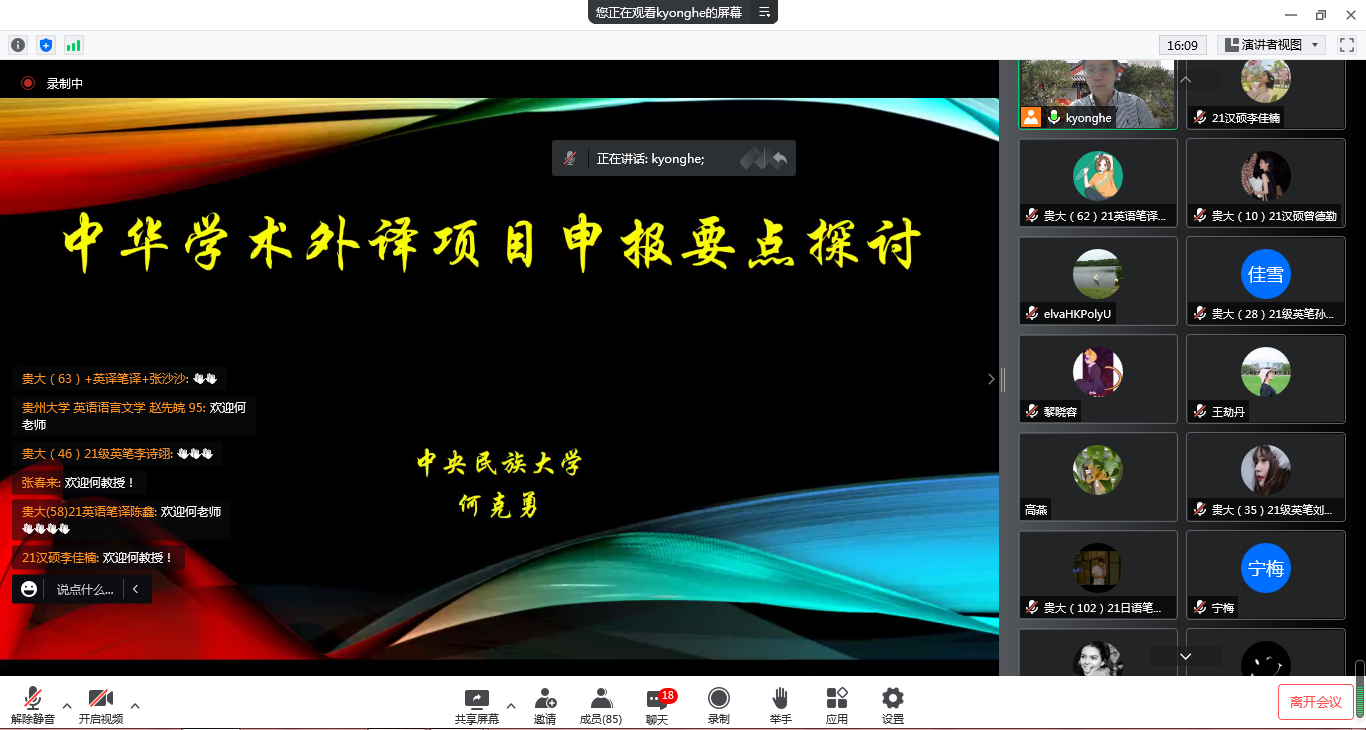1366x730 pixels.
Task: Click chat message from 张沙沙
Action: [x=120, y=379]
